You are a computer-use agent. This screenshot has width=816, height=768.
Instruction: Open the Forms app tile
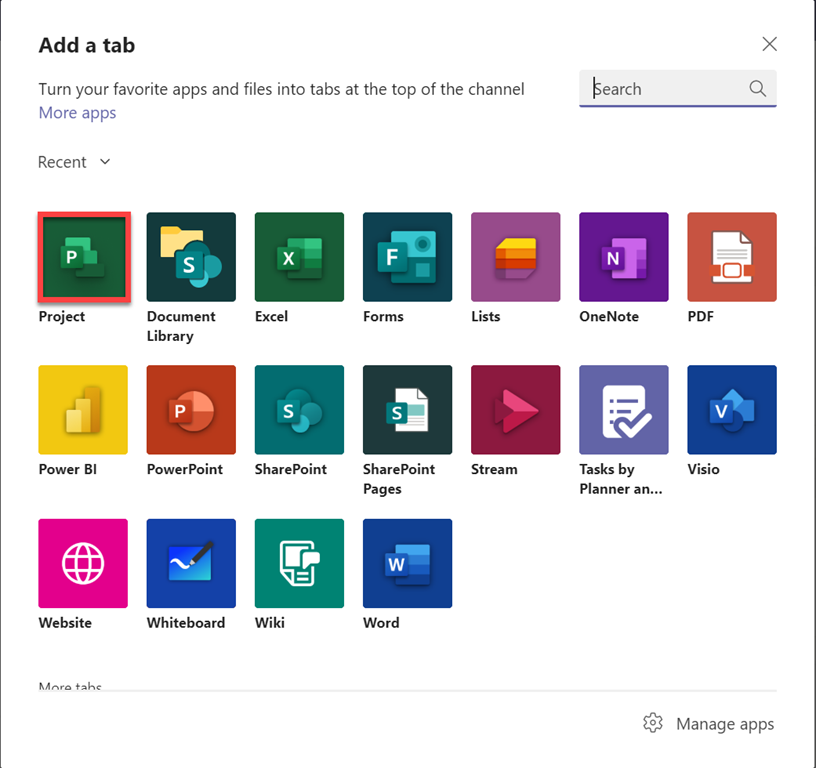coord(407,257)
